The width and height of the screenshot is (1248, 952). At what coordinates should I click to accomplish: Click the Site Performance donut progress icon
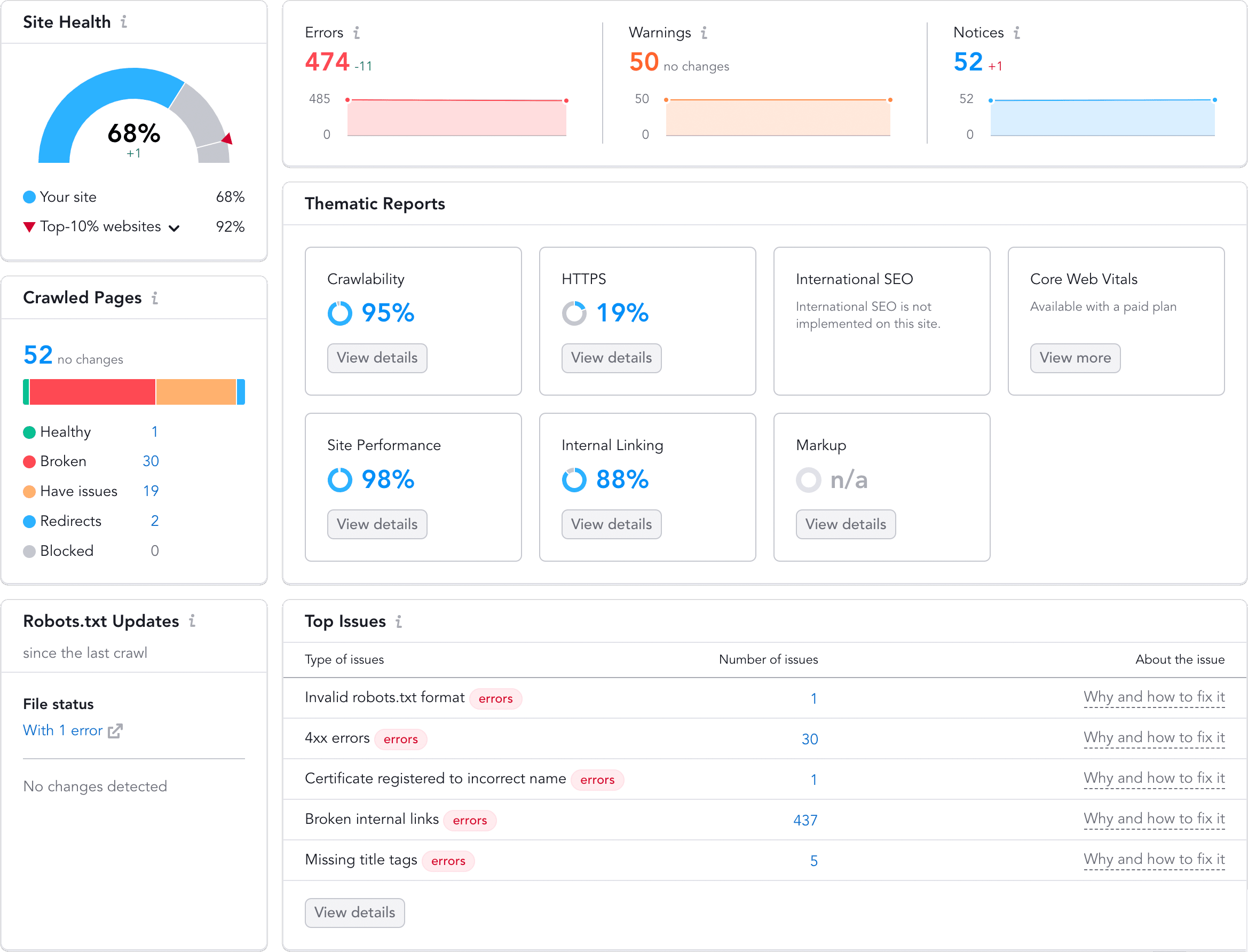340,480
